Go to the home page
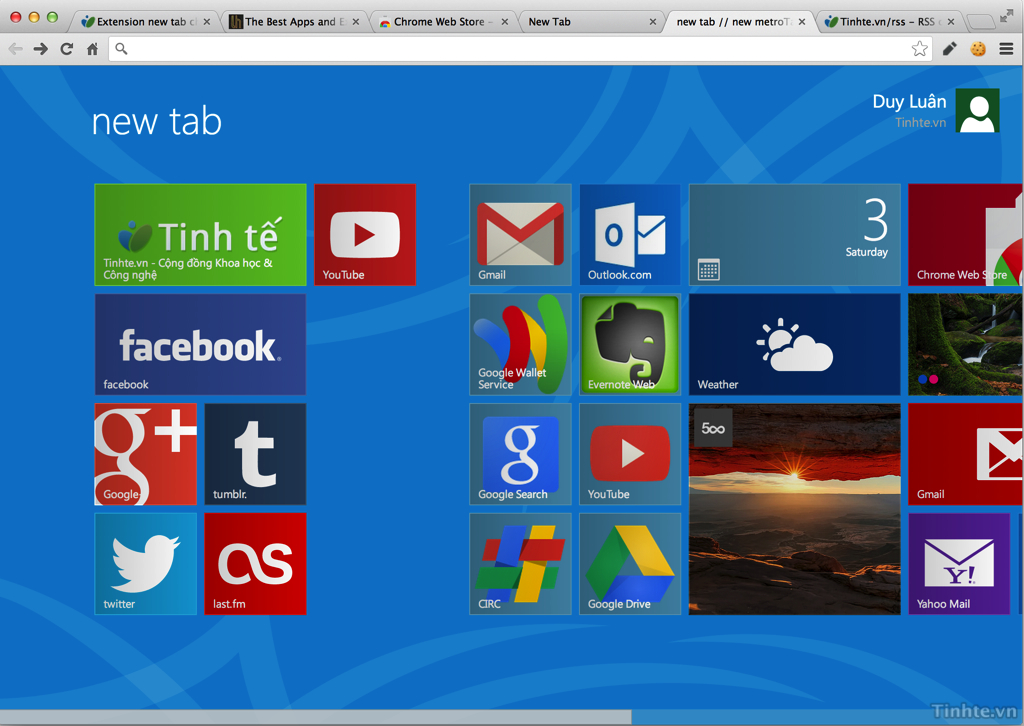Viewport: 1024px width, 726px height. pyautogui.click(x=92, y=49)
